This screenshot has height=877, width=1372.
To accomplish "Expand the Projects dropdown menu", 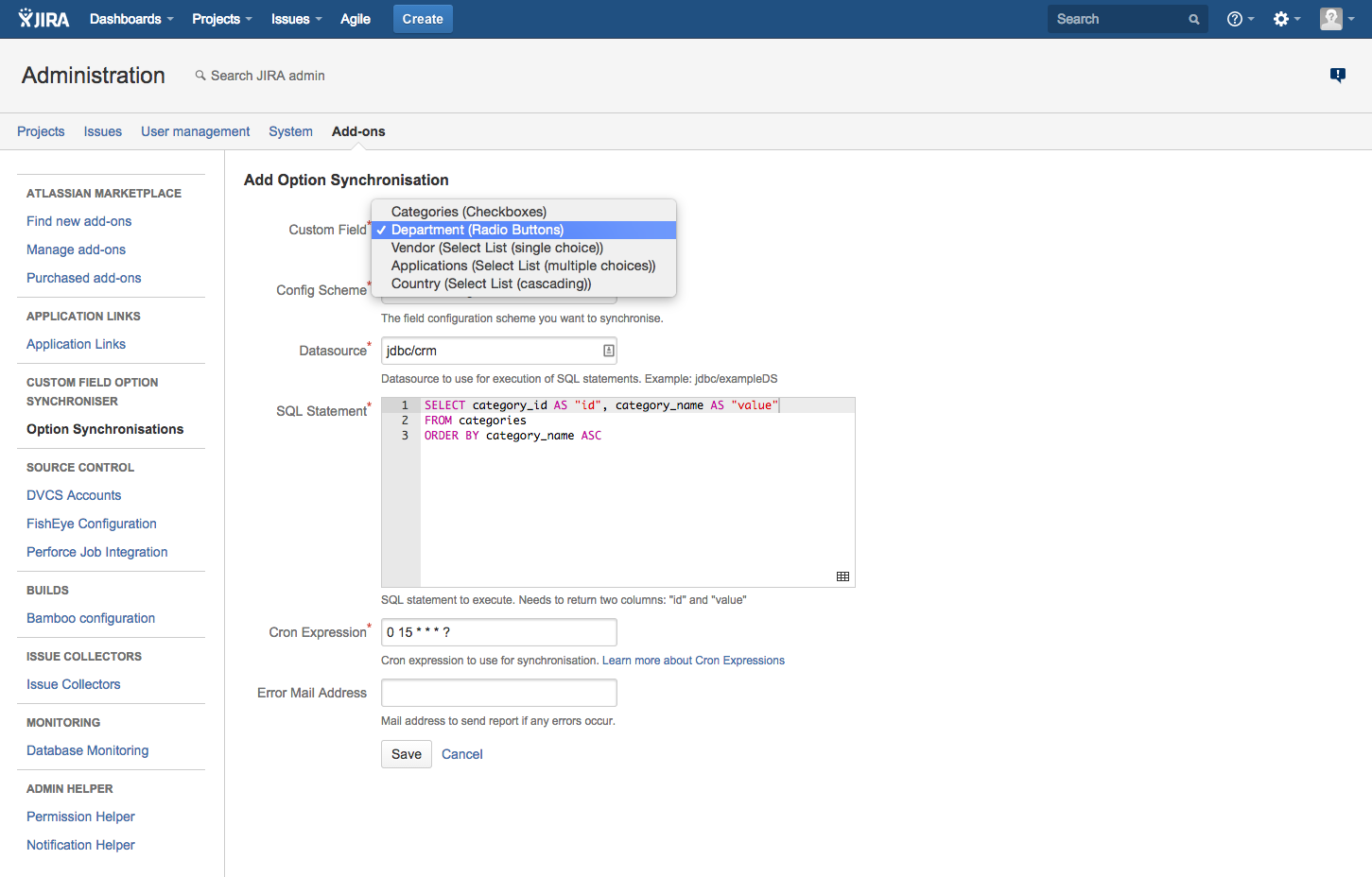I will coord(221,19).
